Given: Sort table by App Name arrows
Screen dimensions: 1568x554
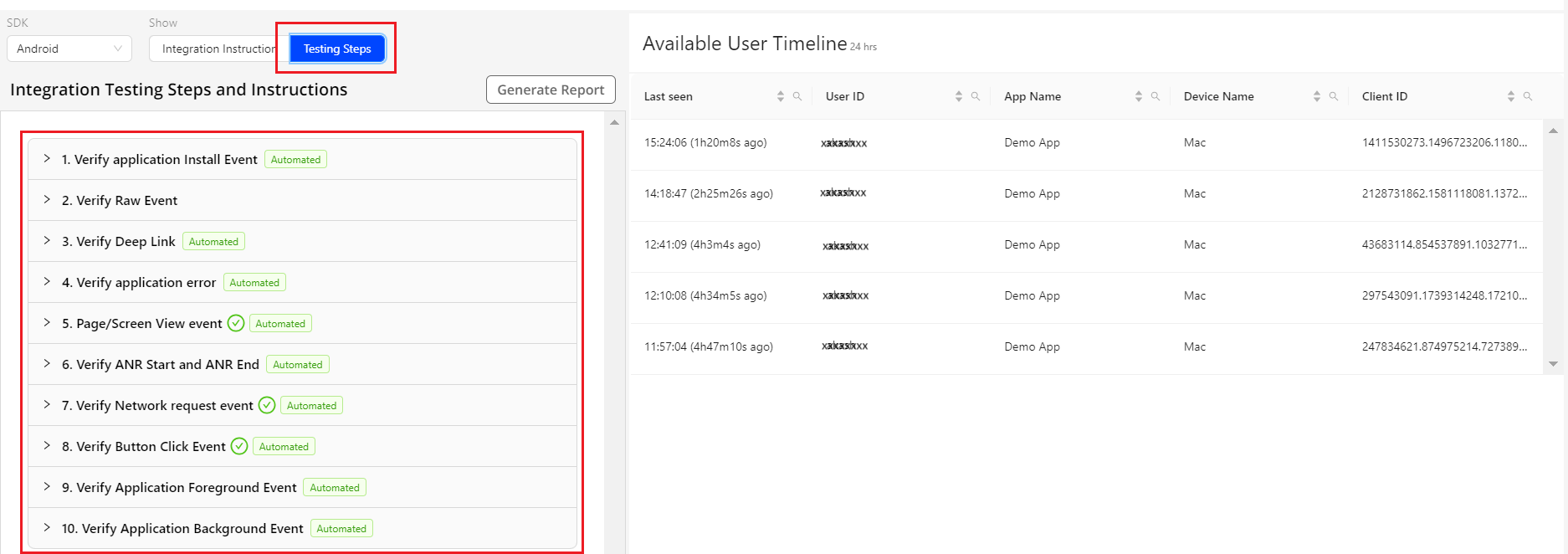Looking at the screenshot, I should pos(1139,96).
